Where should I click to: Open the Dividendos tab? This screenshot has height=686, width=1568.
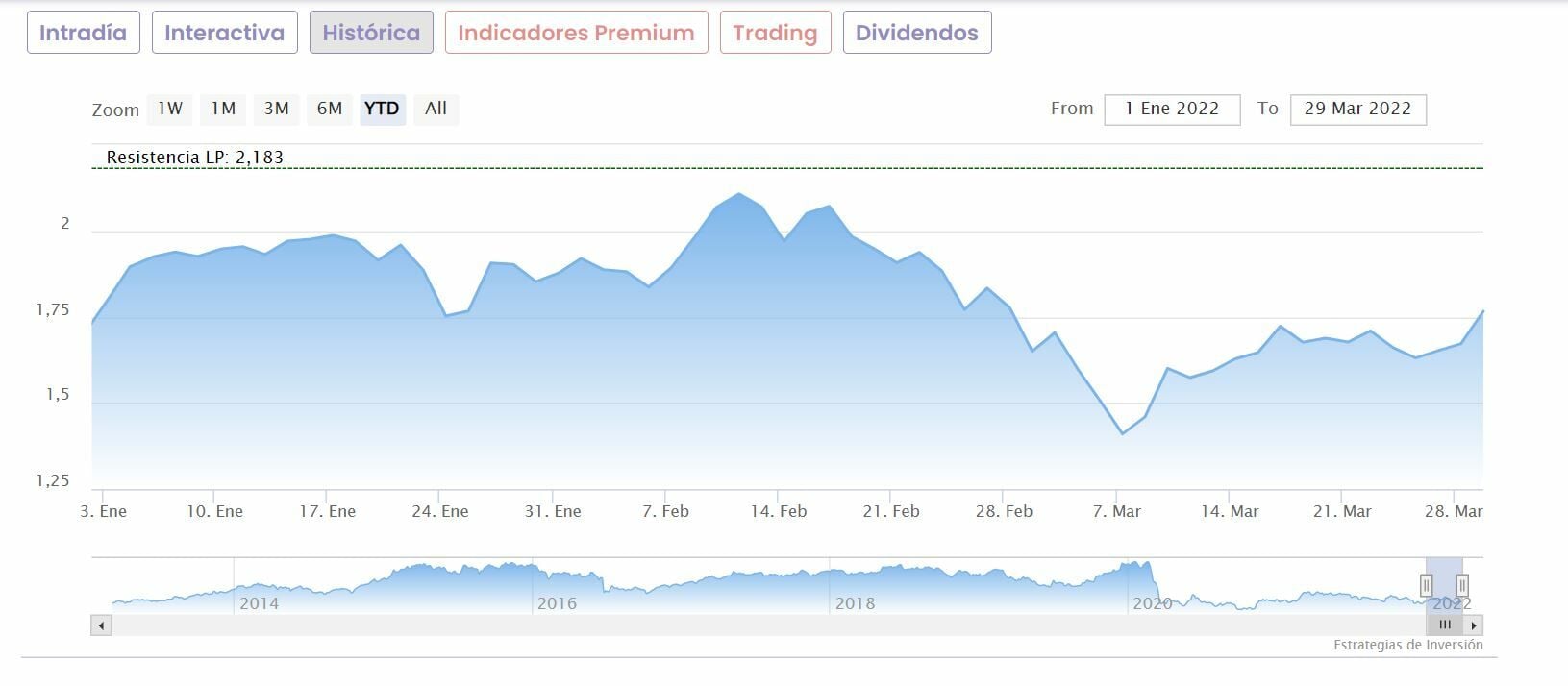tap(916, 33)
